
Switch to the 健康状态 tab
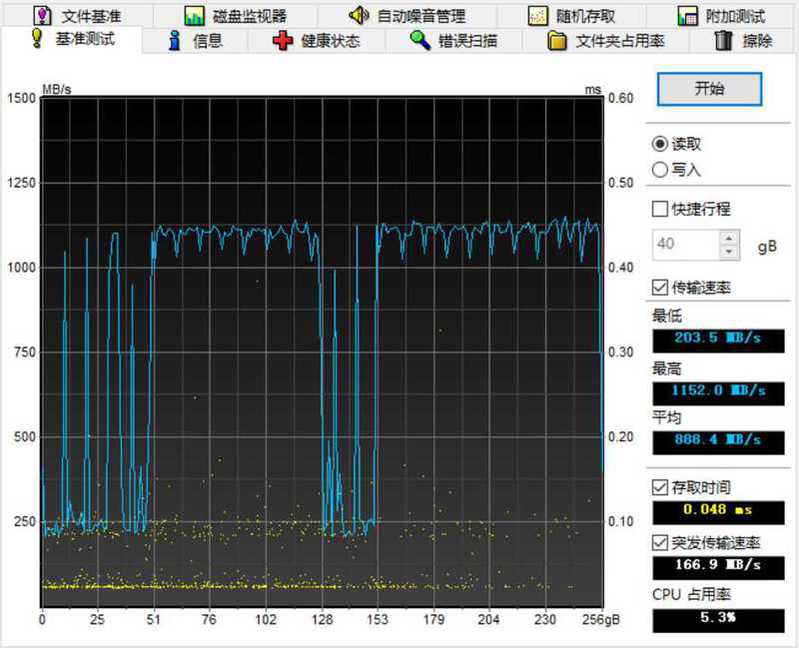(x=317, y=41)
